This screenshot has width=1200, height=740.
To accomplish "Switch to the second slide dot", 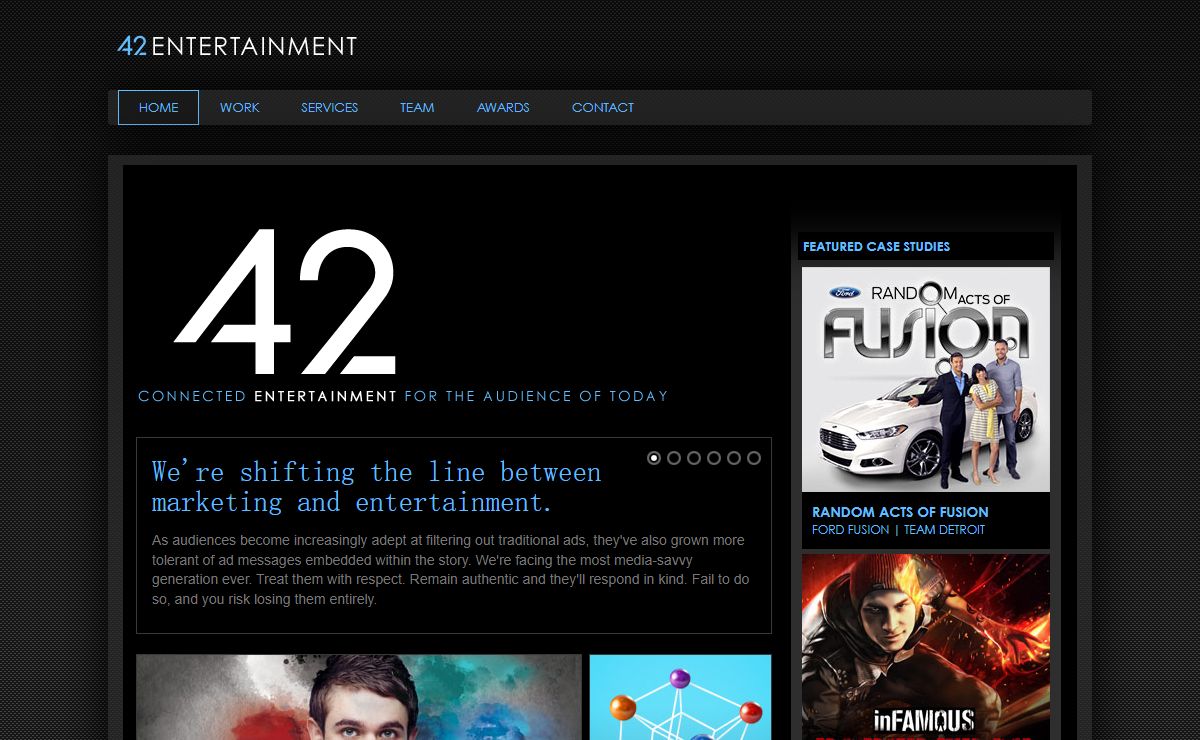I will (674, 458).
